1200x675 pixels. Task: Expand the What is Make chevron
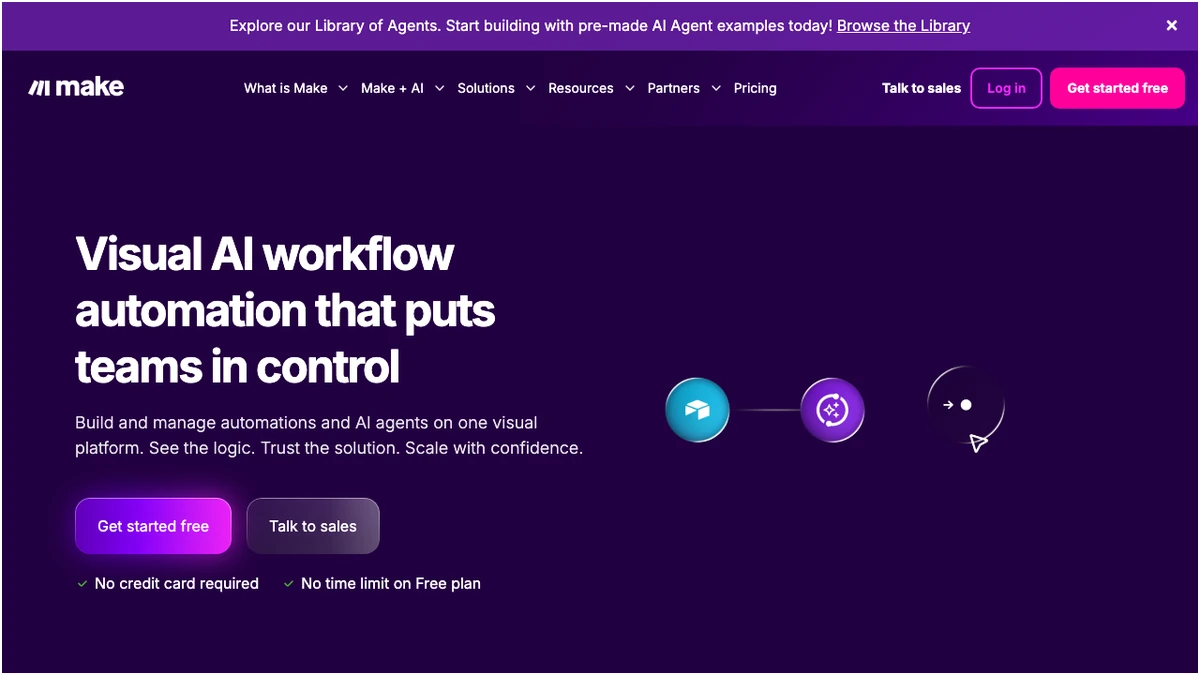coord(343,88)
